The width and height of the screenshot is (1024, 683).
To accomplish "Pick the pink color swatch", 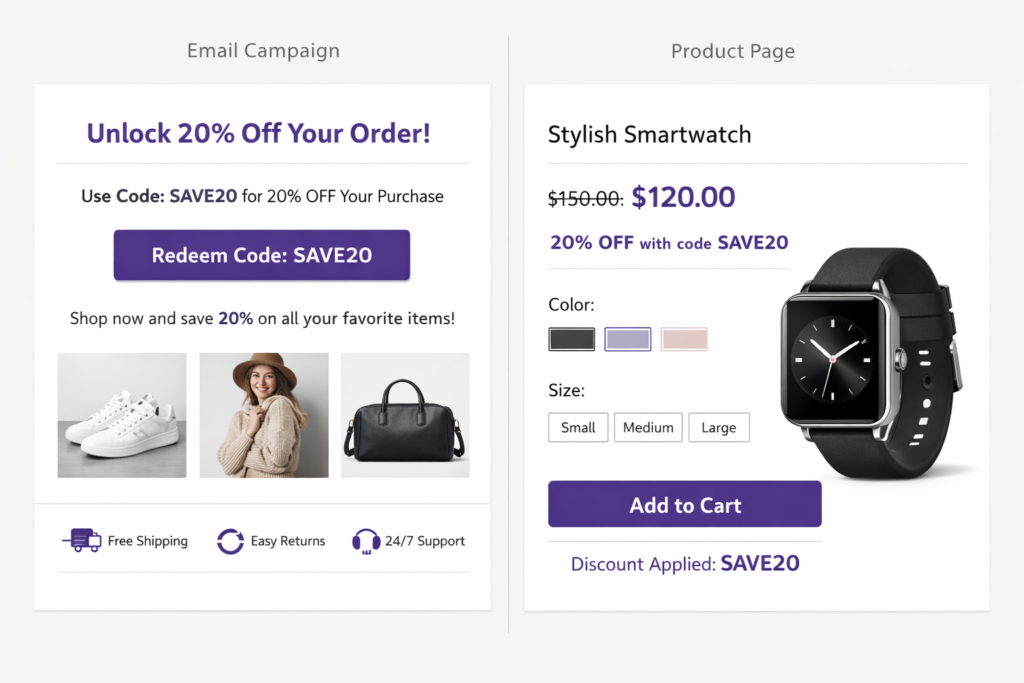I will 684,338.
